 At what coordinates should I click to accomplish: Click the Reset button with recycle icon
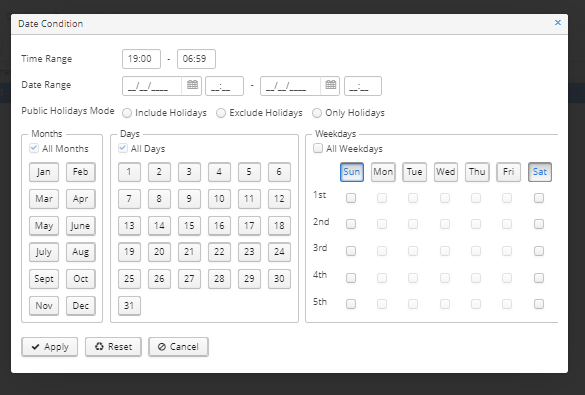click(113, 347)
